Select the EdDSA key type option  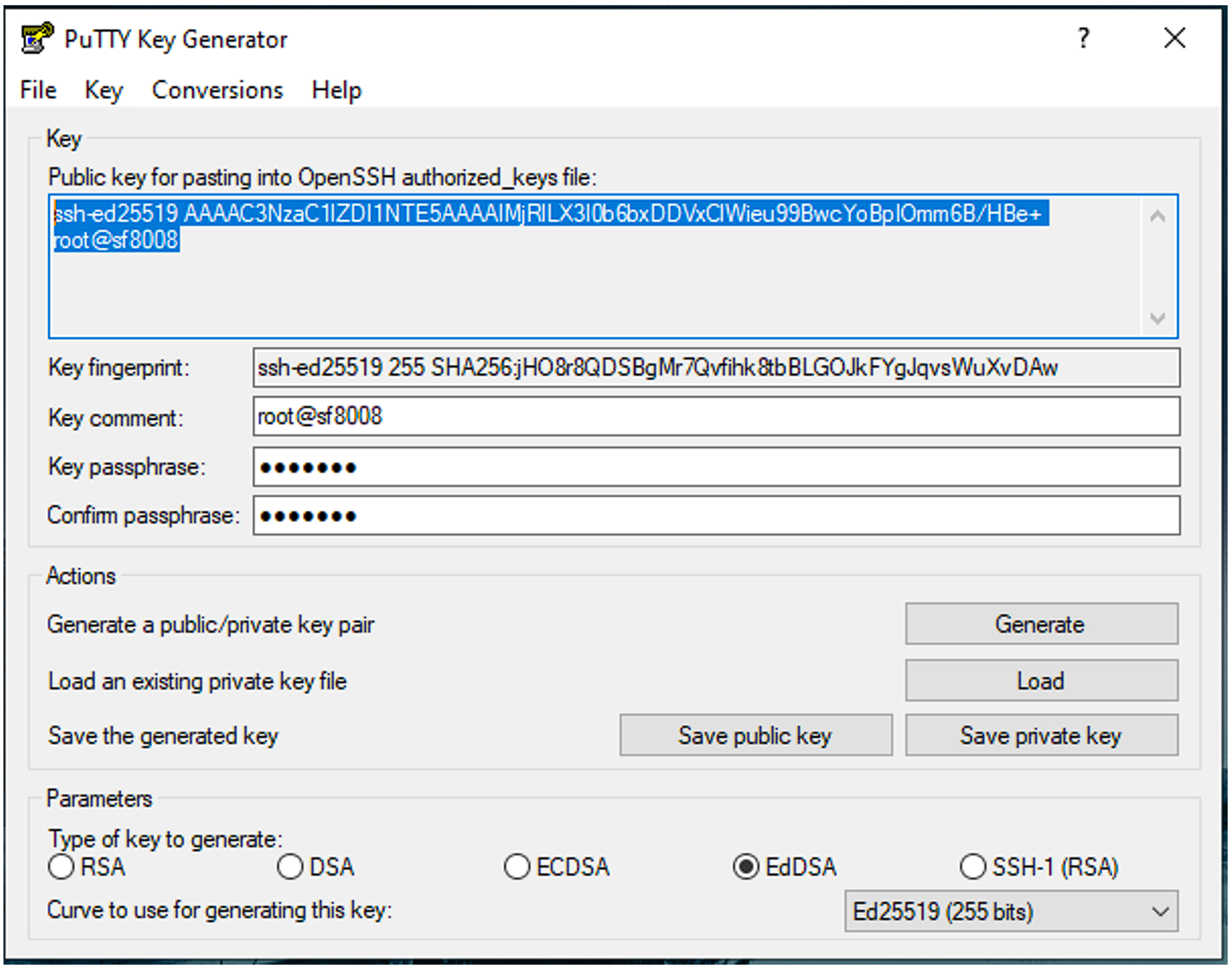pyautogui.click(x=746, y=867)
